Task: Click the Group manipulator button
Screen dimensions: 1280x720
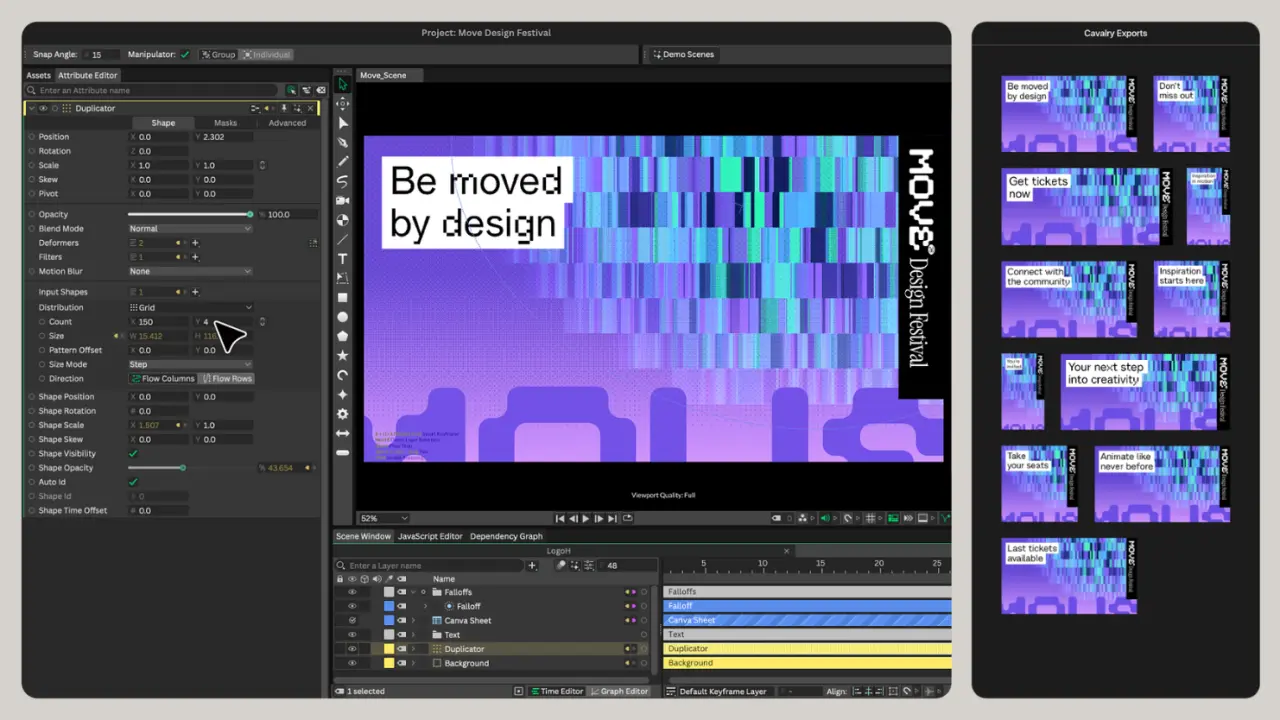Action: pyautogui.click(x=217, y=54)
